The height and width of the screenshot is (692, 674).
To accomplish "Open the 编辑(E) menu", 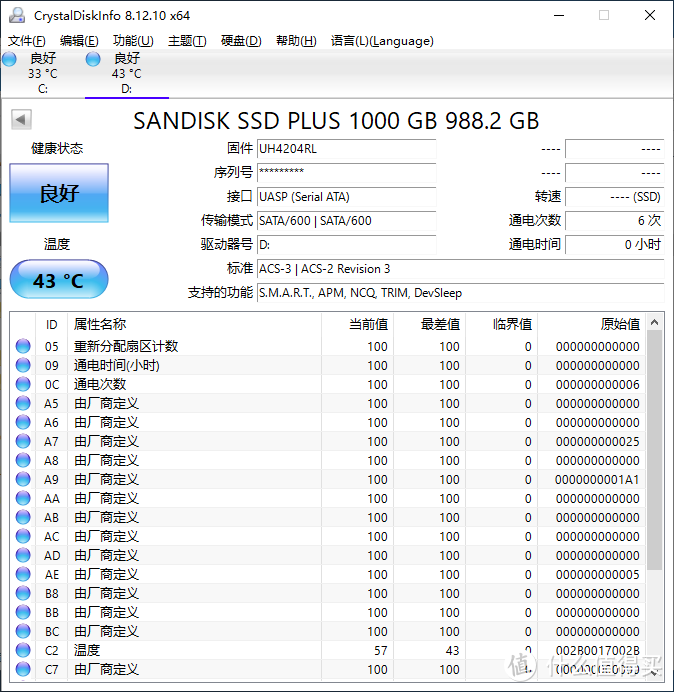I will pos(79,41).
